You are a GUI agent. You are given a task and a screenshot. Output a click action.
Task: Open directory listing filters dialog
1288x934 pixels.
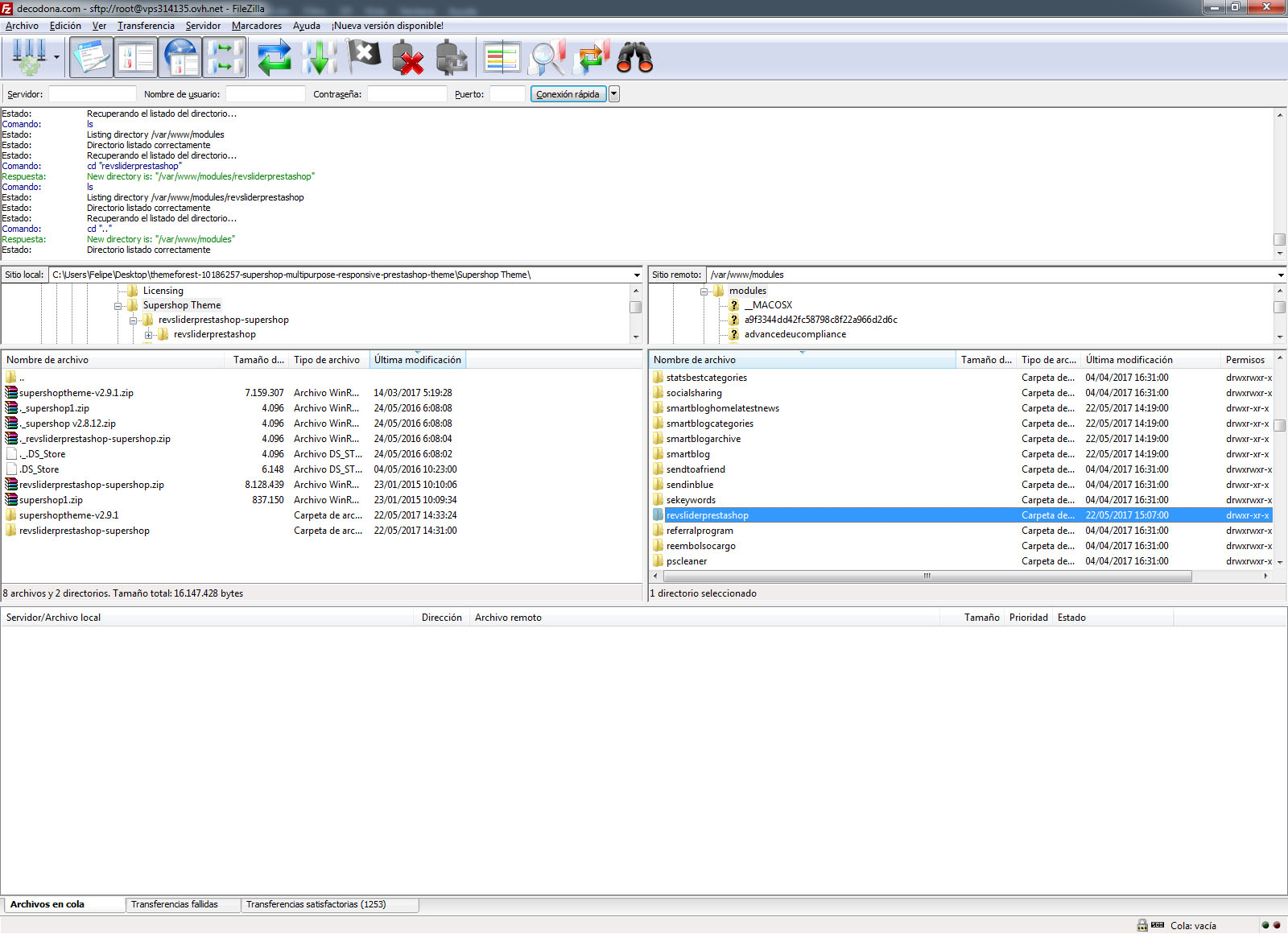(502, 57)
